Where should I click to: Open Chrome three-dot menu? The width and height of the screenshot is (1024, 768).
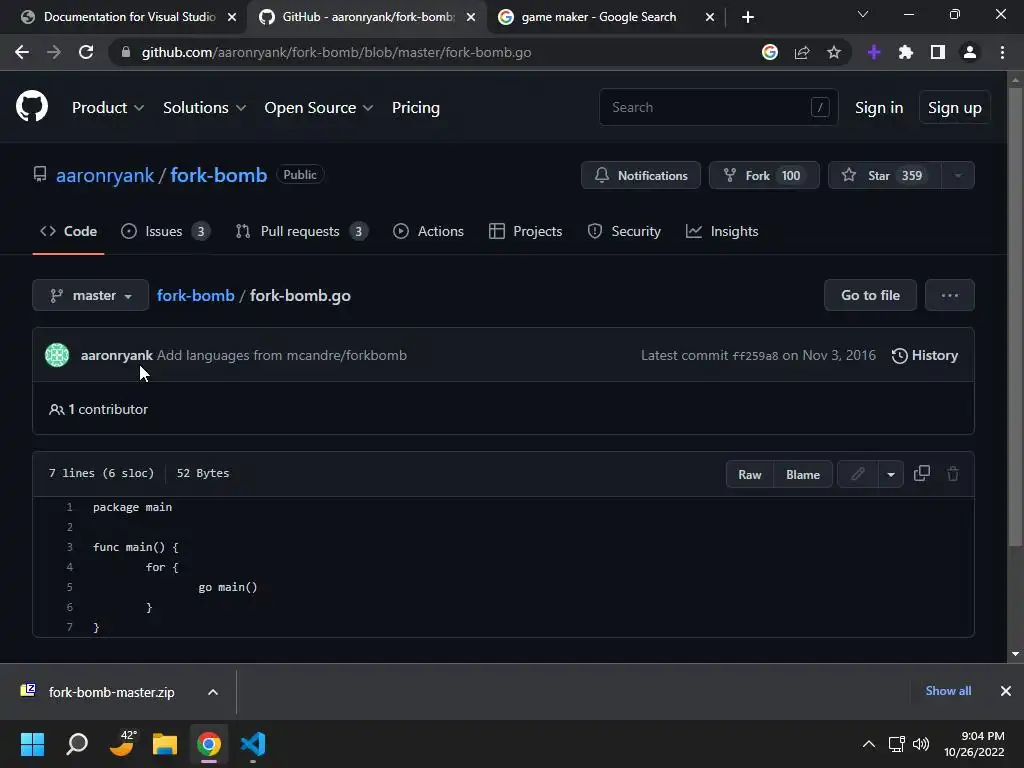pos(1002,52)
